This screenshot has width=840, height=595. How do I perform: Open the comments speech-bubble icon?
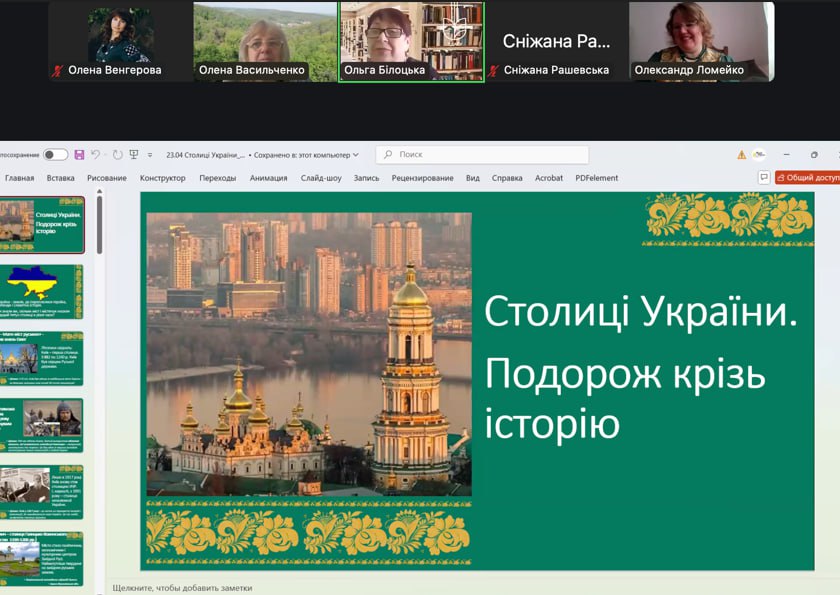tap(765, 178)
